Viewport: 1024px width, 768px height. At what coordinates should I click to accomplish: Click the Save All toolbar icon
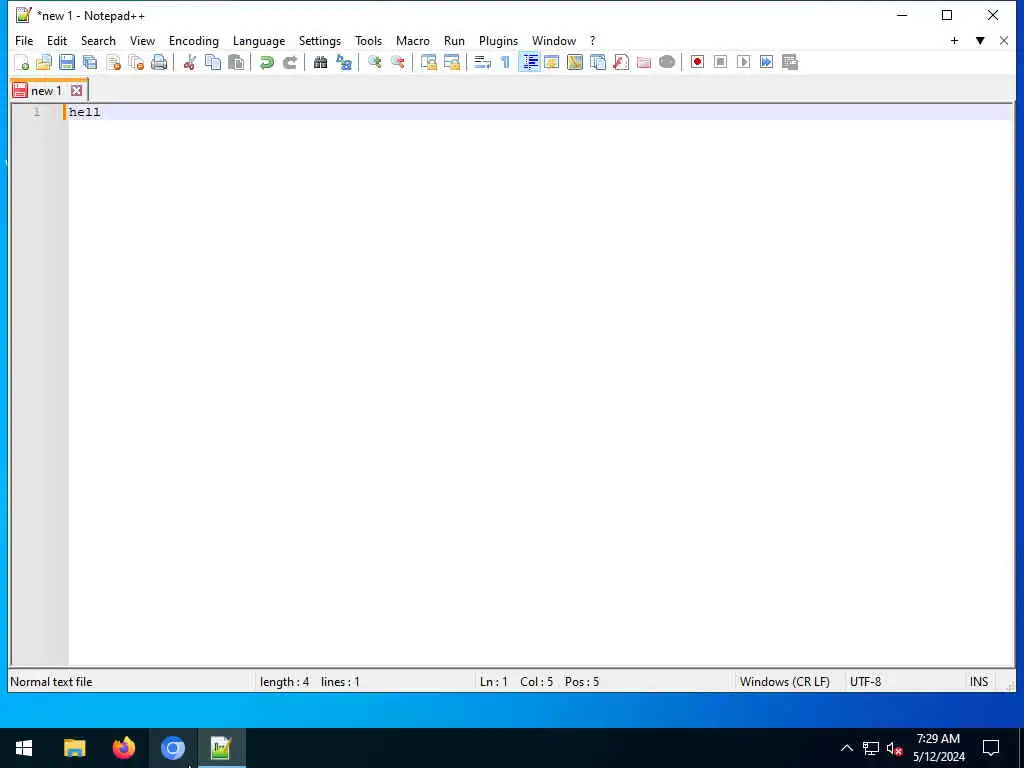pos(90,62)
